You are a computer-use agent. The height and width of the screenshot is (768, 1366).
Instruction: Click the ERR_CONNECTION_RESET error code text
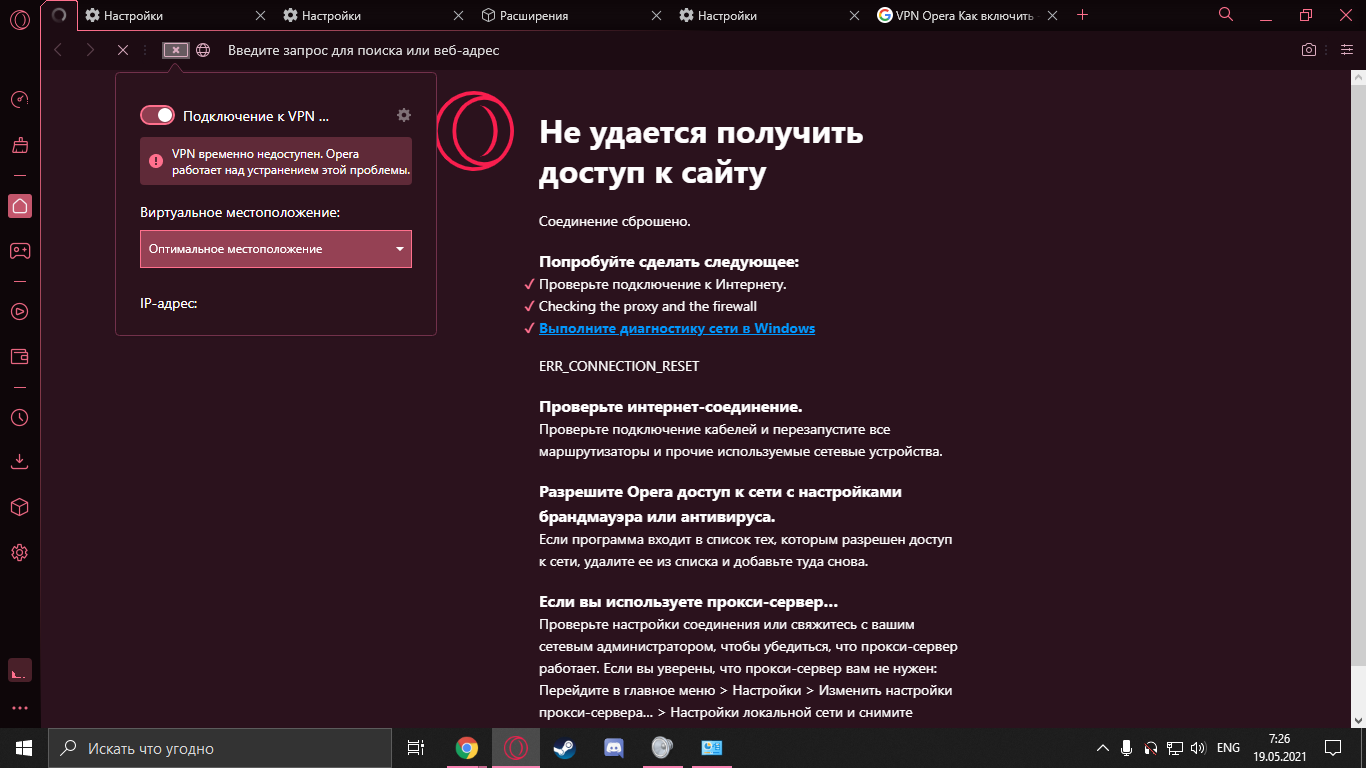(619, 366)
